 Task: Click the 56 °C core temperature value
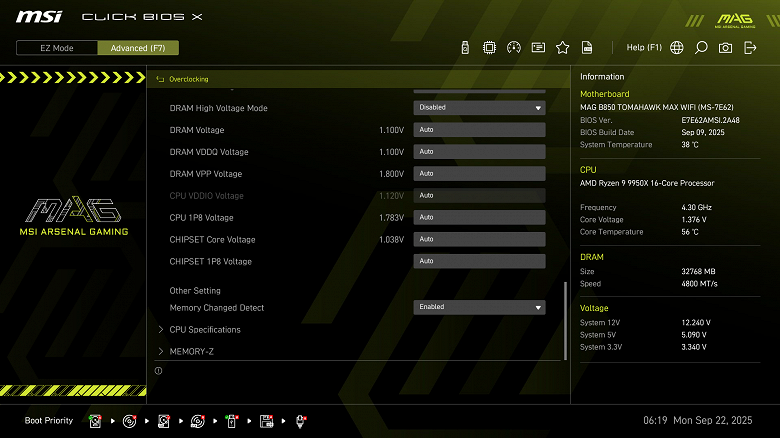pos(690,232)
